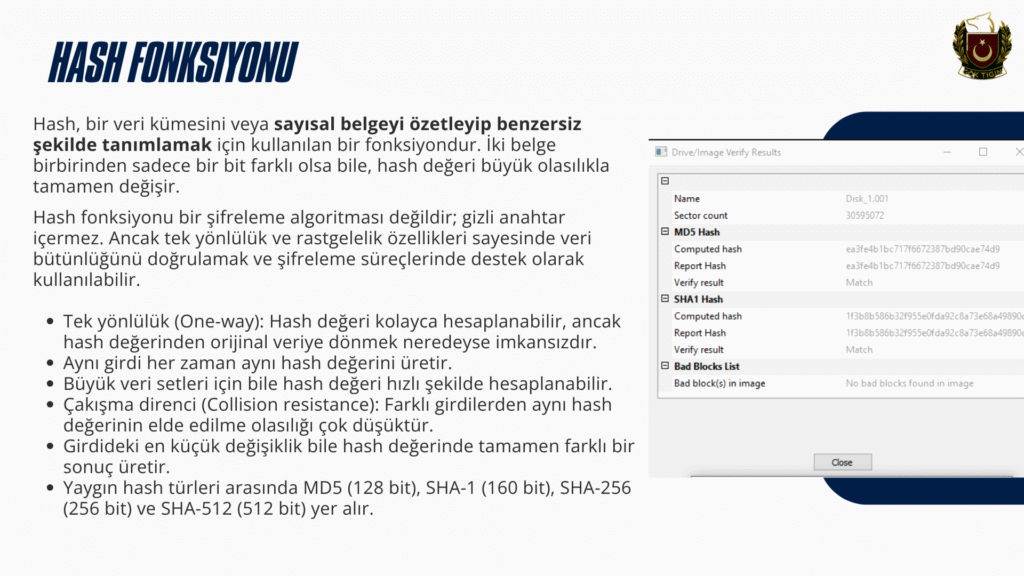Click the Drive/Image Verify Results window icon
This screenshot has width=1024, height=576.
[660, 152]
